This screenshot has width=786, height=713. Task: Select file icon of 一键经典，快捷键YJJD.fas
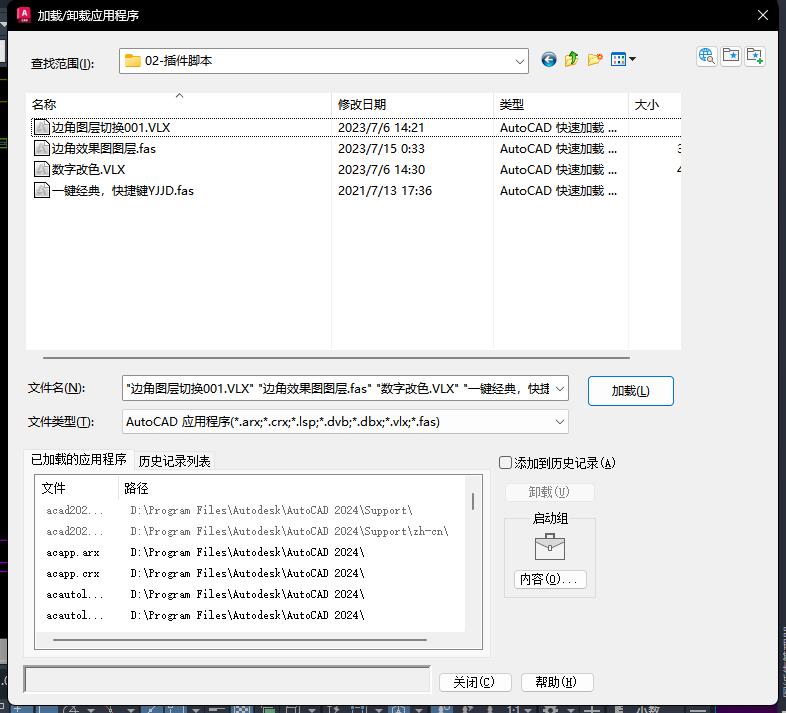42,191
